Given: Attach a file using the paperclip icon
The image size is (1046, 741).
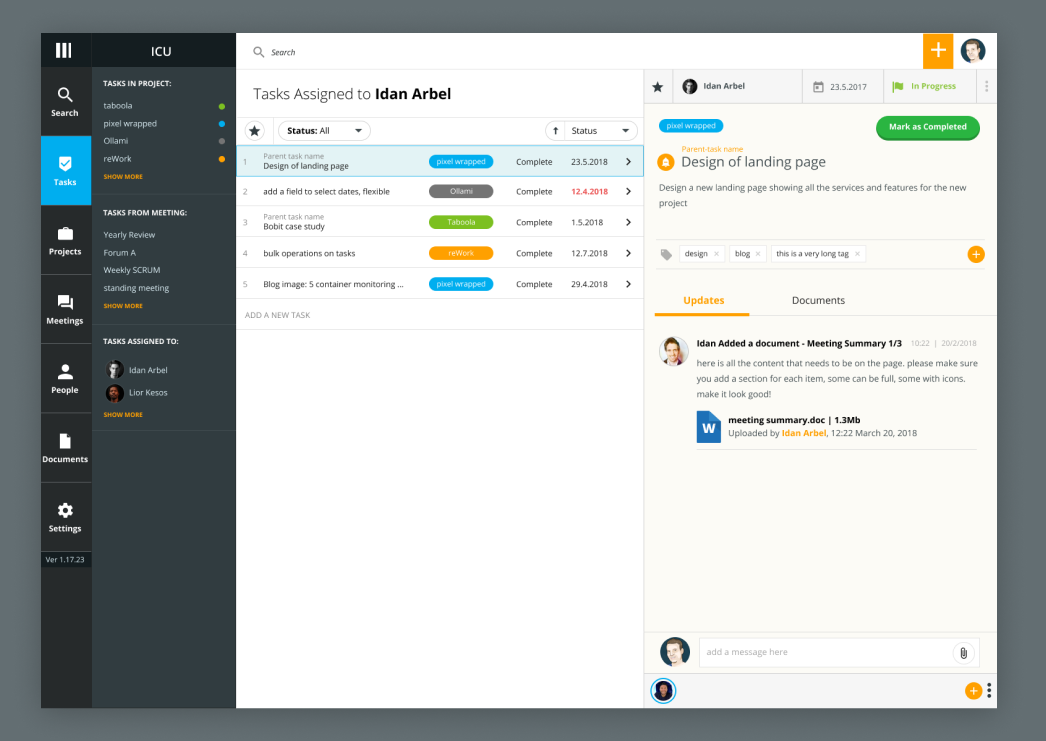Looking at the screenshot, I should tap(963, 652).
